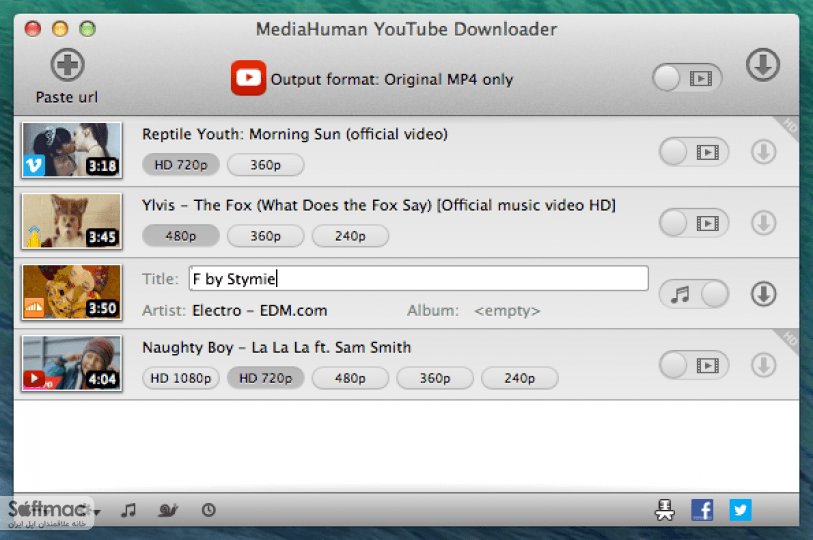The image size is (813, 540).
Task: Open Output format: Original MP4 only setting
Action: (x=391, y=79)
